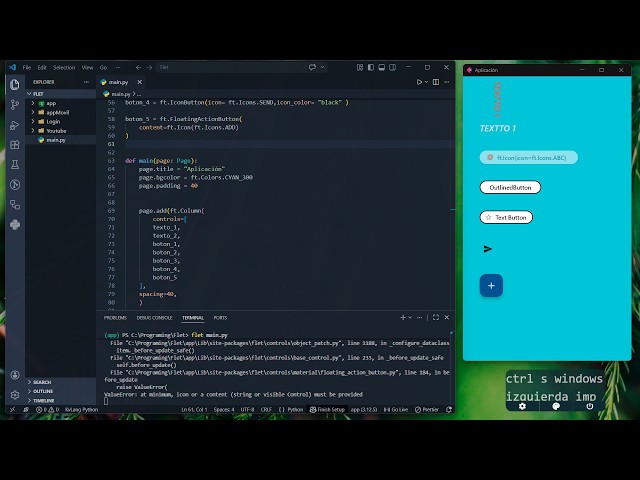The image size is (640, 480).
Task: Show more menus via the ellipsis
Action: tap(118, 67)
